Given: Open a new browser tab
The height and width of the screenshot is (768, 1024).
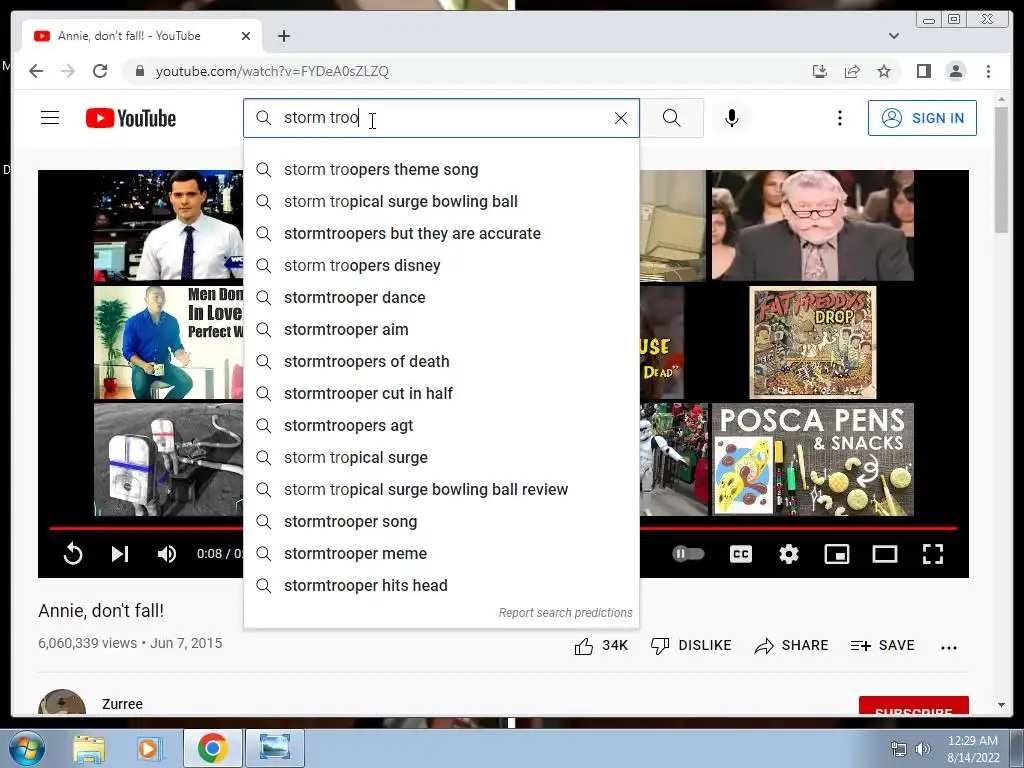Looking at the screenshot, I should point(283,36).
